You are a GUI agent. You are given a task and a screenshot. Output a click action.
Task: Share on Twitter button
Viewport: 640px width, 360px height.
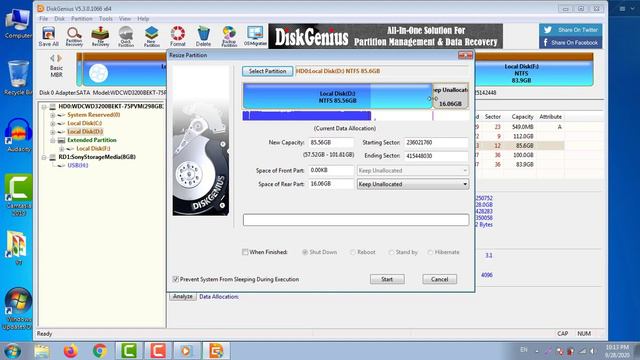571,30
